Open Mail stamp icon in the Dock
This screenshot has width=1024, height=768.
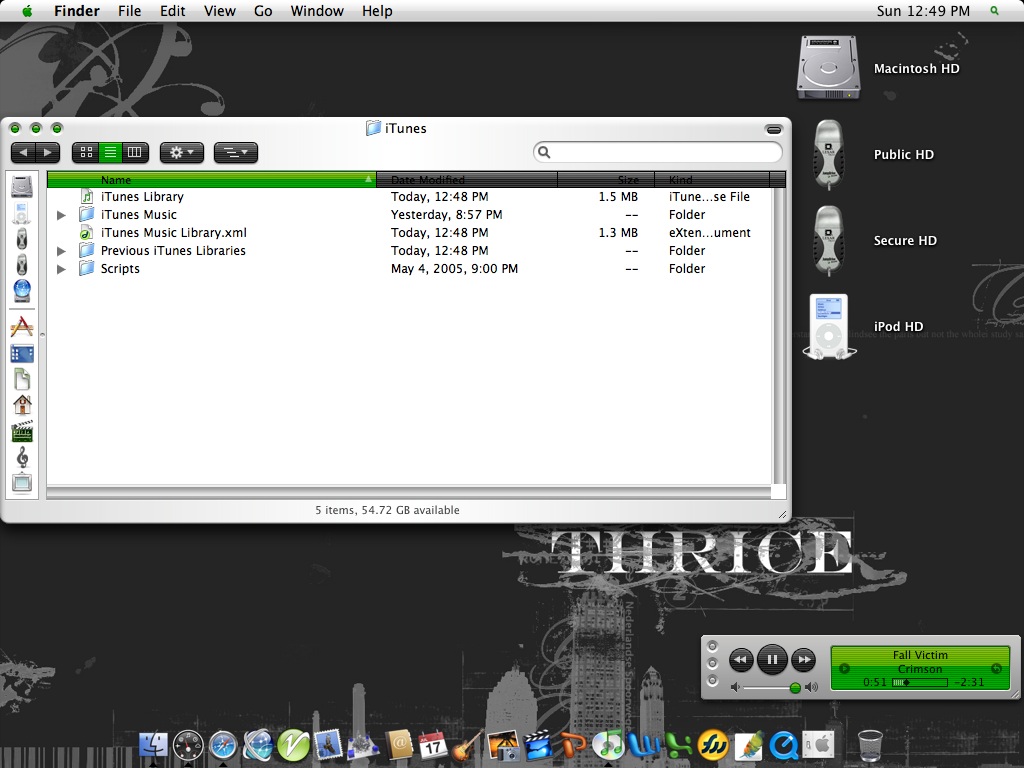pyautogui.click(x=328, y=744)
